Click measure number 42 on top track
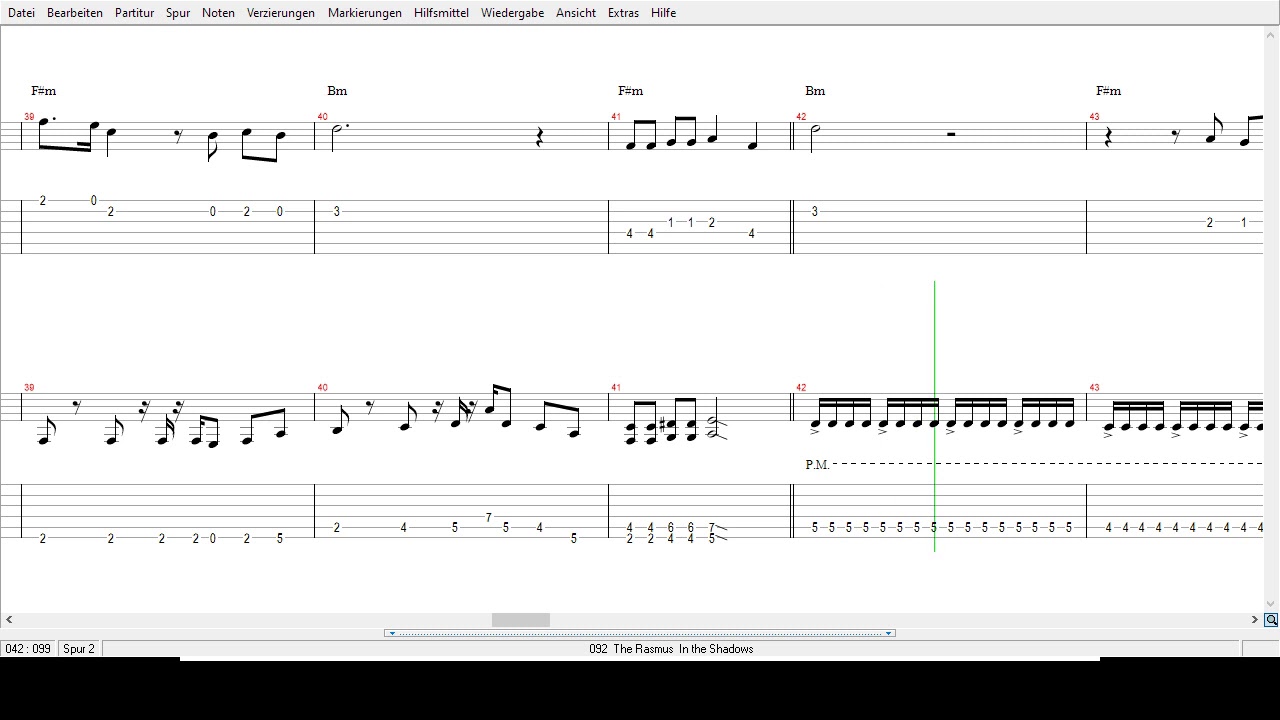The image size is (1280, 720). pos(801,117)
